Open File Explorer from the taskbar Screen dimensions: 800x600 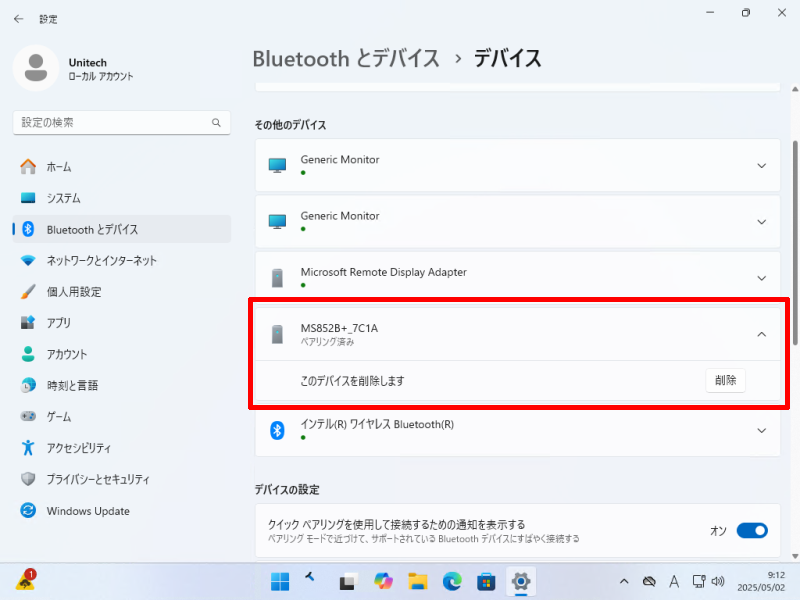coord(417,582)
